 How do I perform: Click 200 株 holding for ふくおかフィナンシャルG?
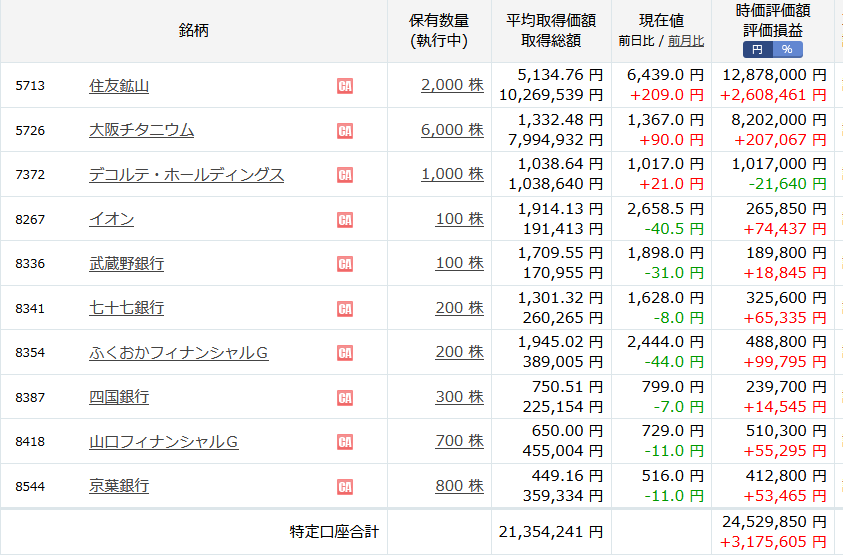(460, 352)
